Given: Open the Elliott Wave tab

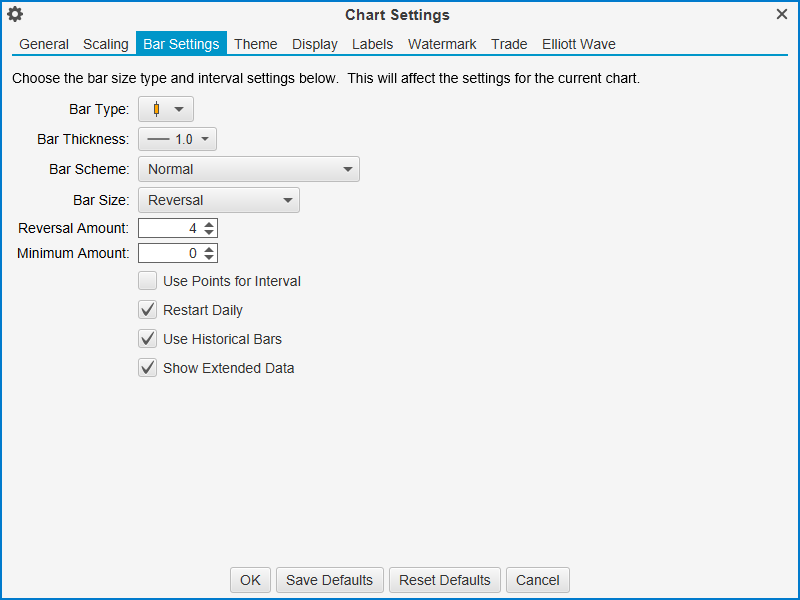Looking at the screenshot, I should click(x=578, y=44).
